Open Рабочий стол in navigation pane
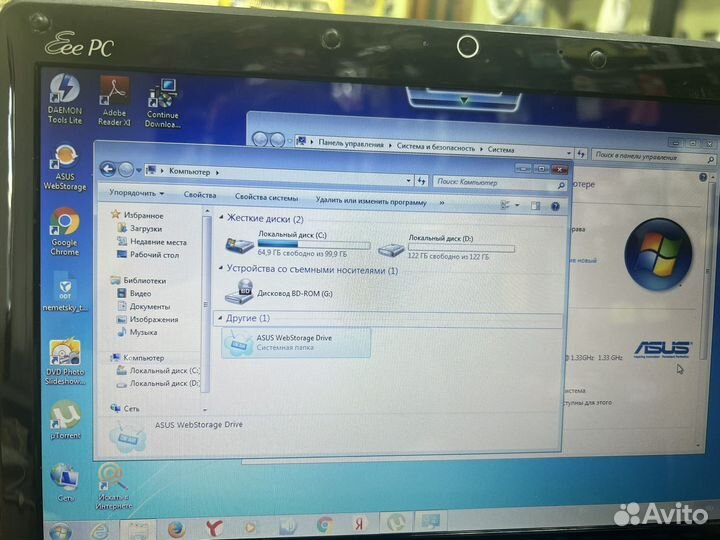The image size is (720, 540). click(154, 254)
